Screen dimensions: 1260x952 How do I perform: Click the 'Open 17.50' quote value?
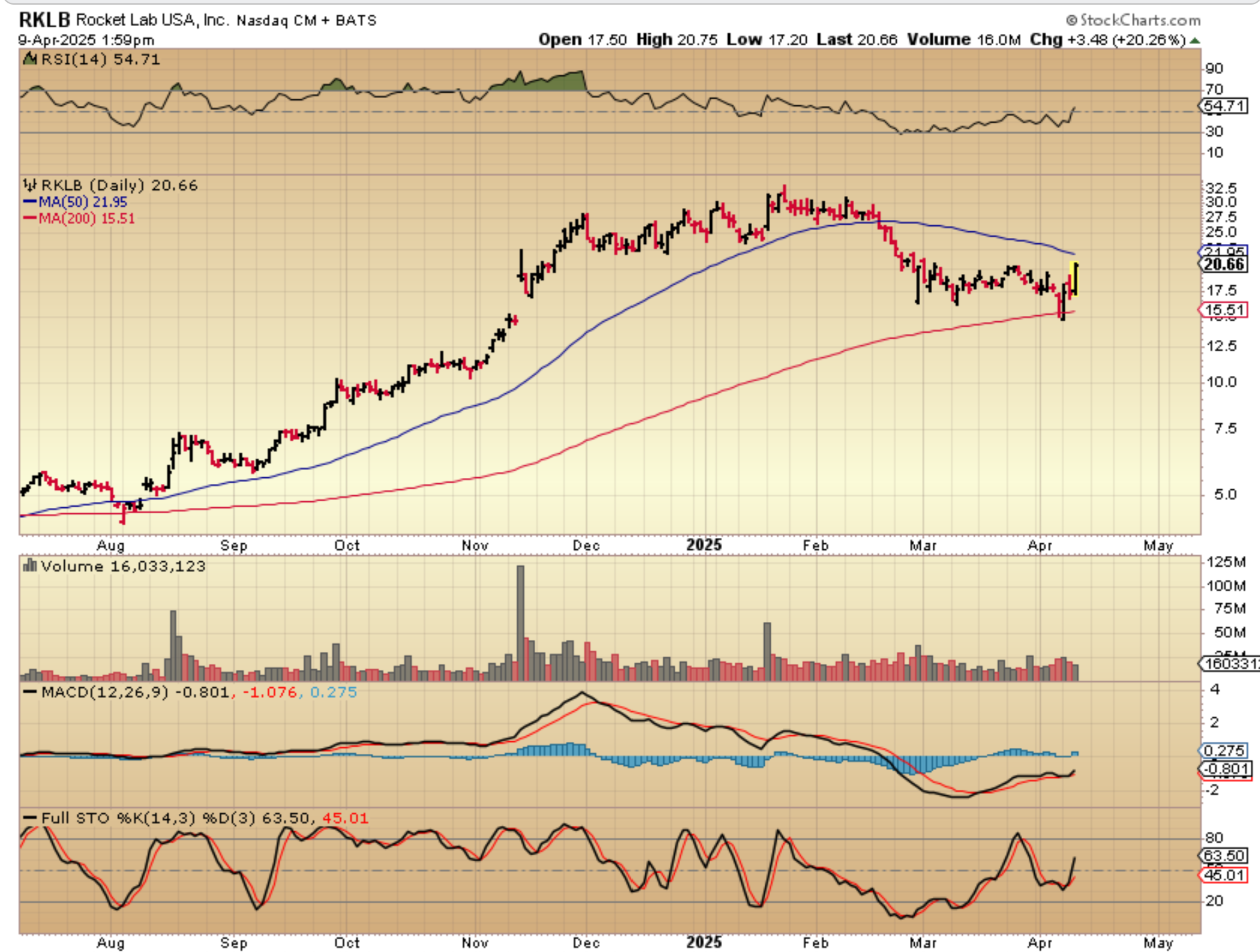point(583,40)
